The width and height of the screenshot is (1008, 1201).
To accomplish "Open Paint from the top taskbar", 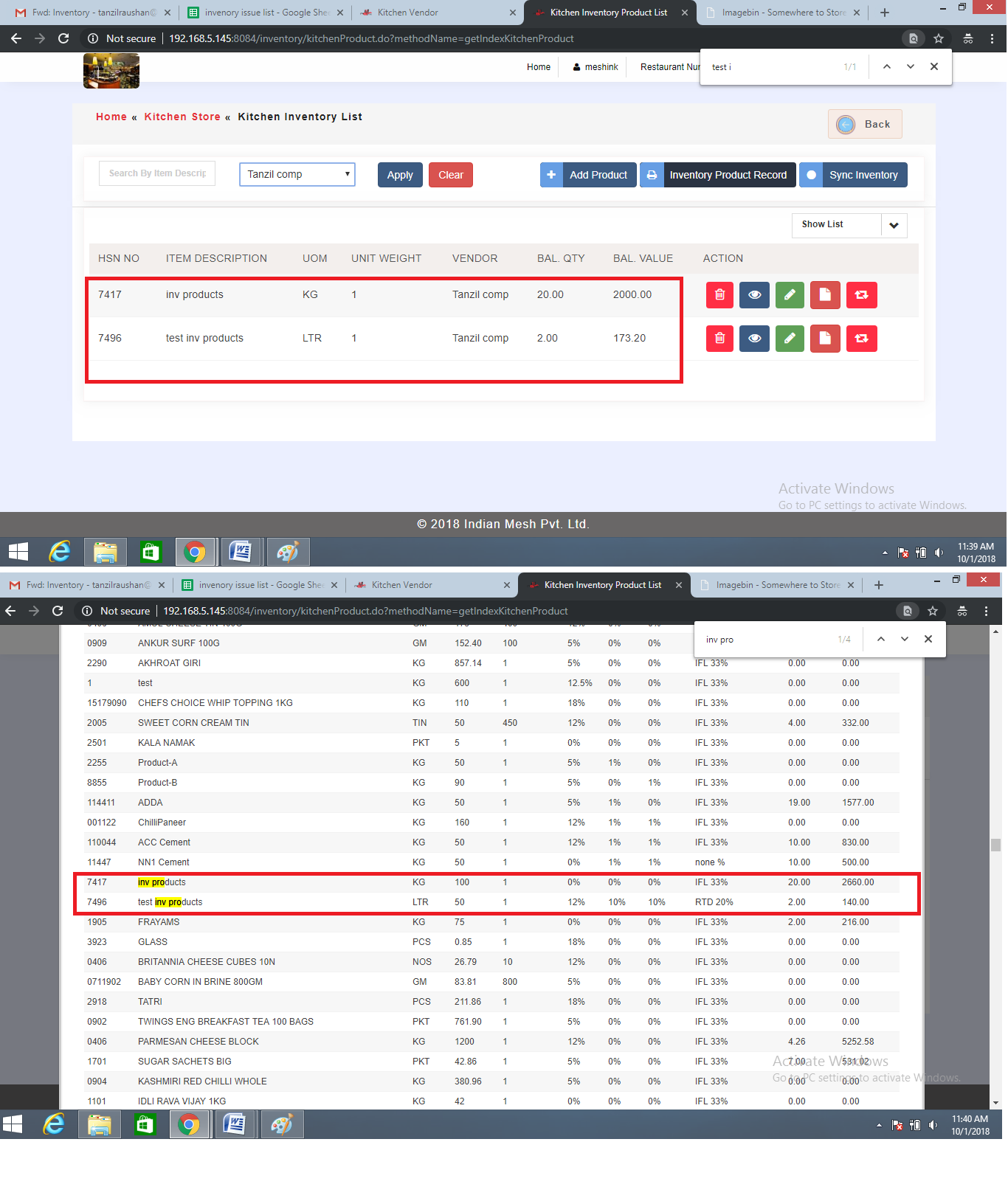I will pyautogui.click(x=287, y=552).
